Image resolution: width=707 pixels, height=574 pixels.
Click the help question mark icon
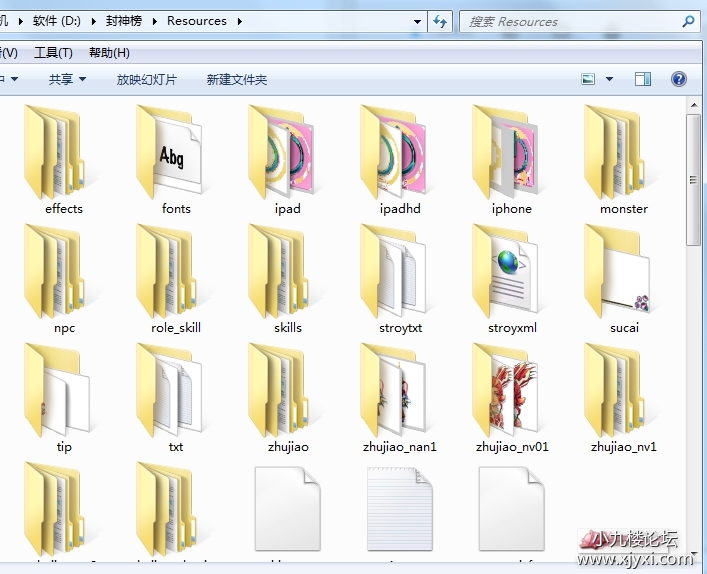[679, 79]
